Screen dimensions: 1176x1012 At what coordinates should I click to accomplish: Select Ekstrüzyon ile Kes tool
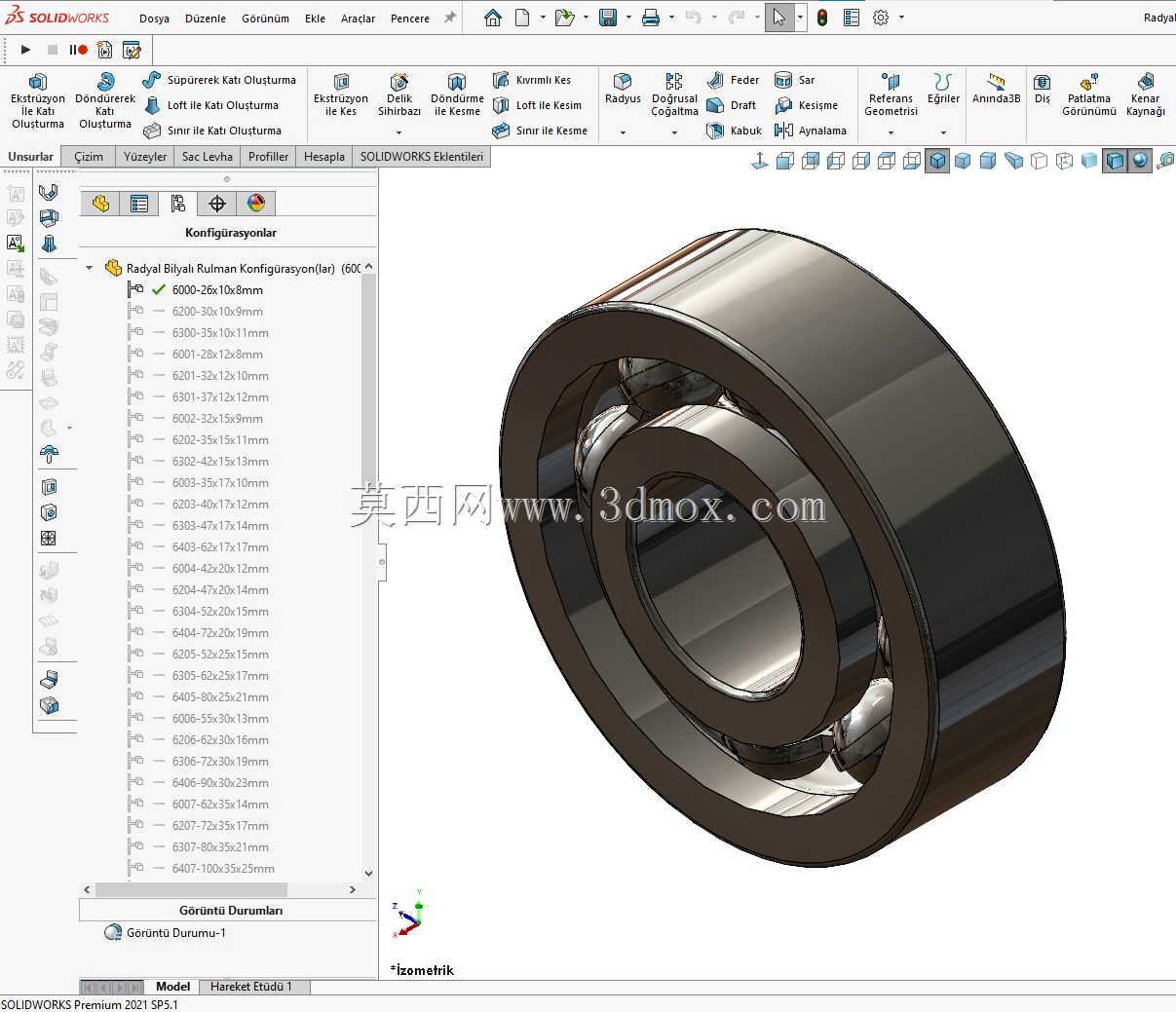pos(341,95)
